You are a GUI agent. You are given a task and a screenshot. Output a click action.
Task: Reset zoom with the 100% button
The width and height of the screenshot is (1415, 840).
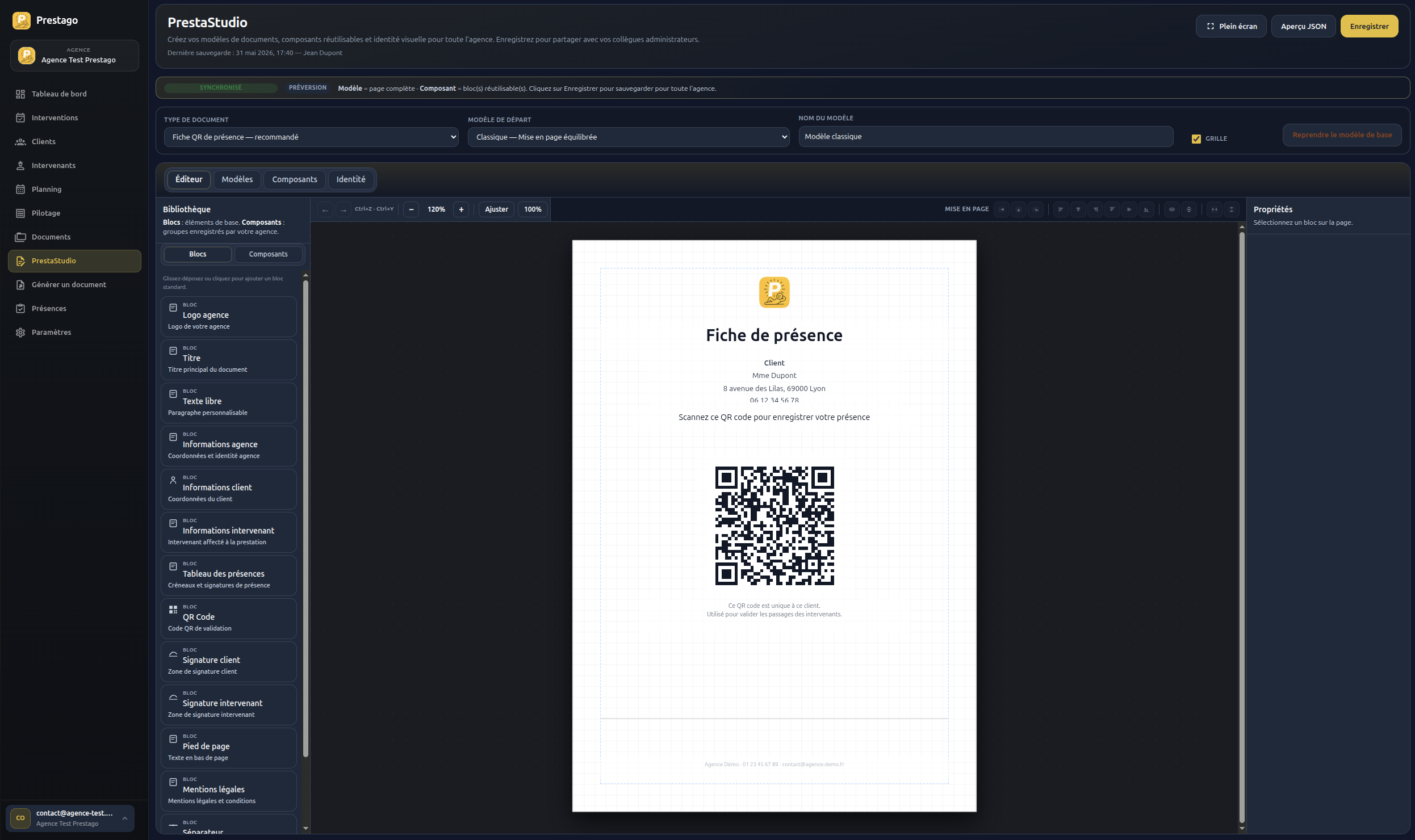tap(533, 209)
